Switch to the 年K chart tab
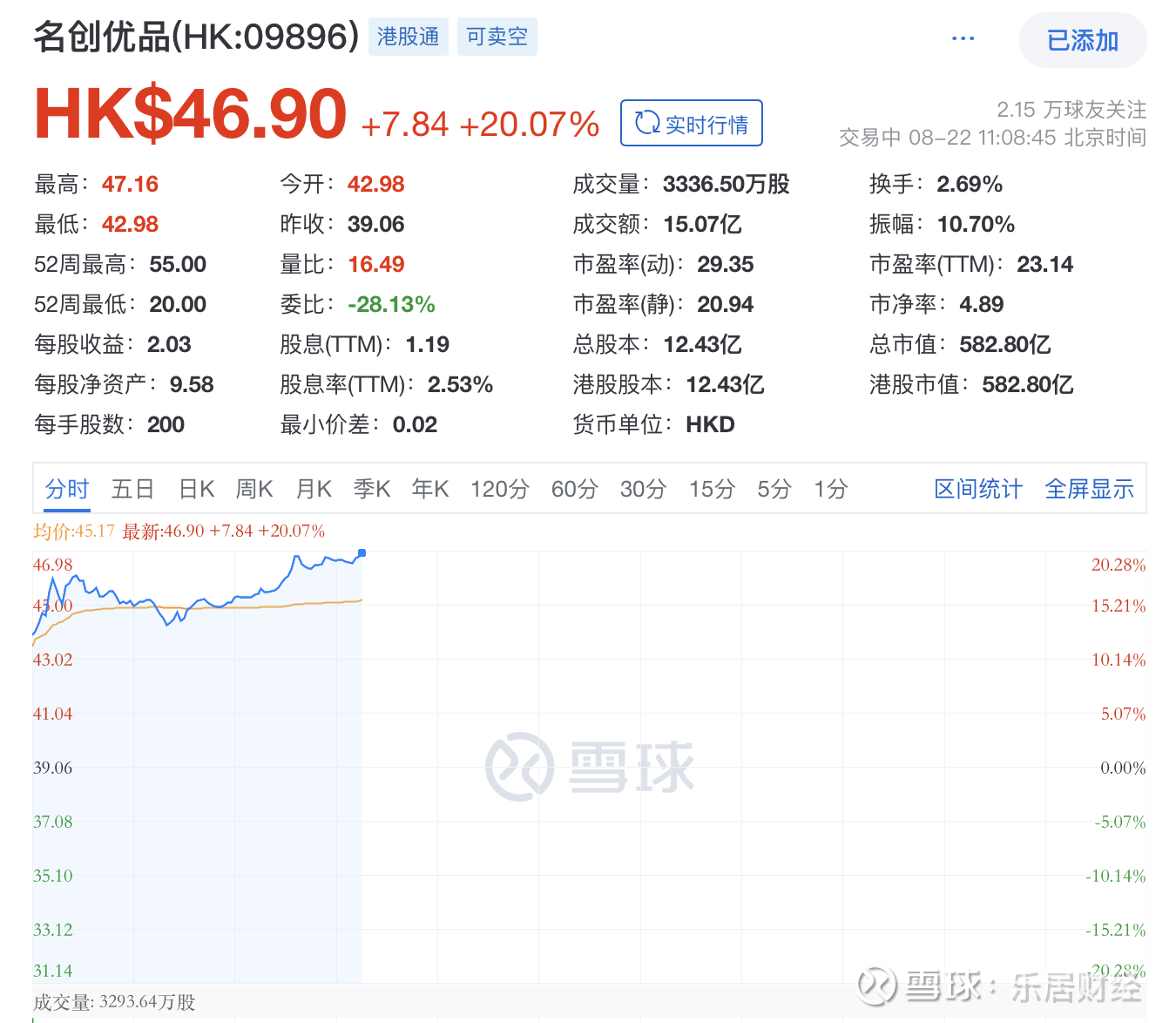1176x1023 pixels. click(430, 489)
